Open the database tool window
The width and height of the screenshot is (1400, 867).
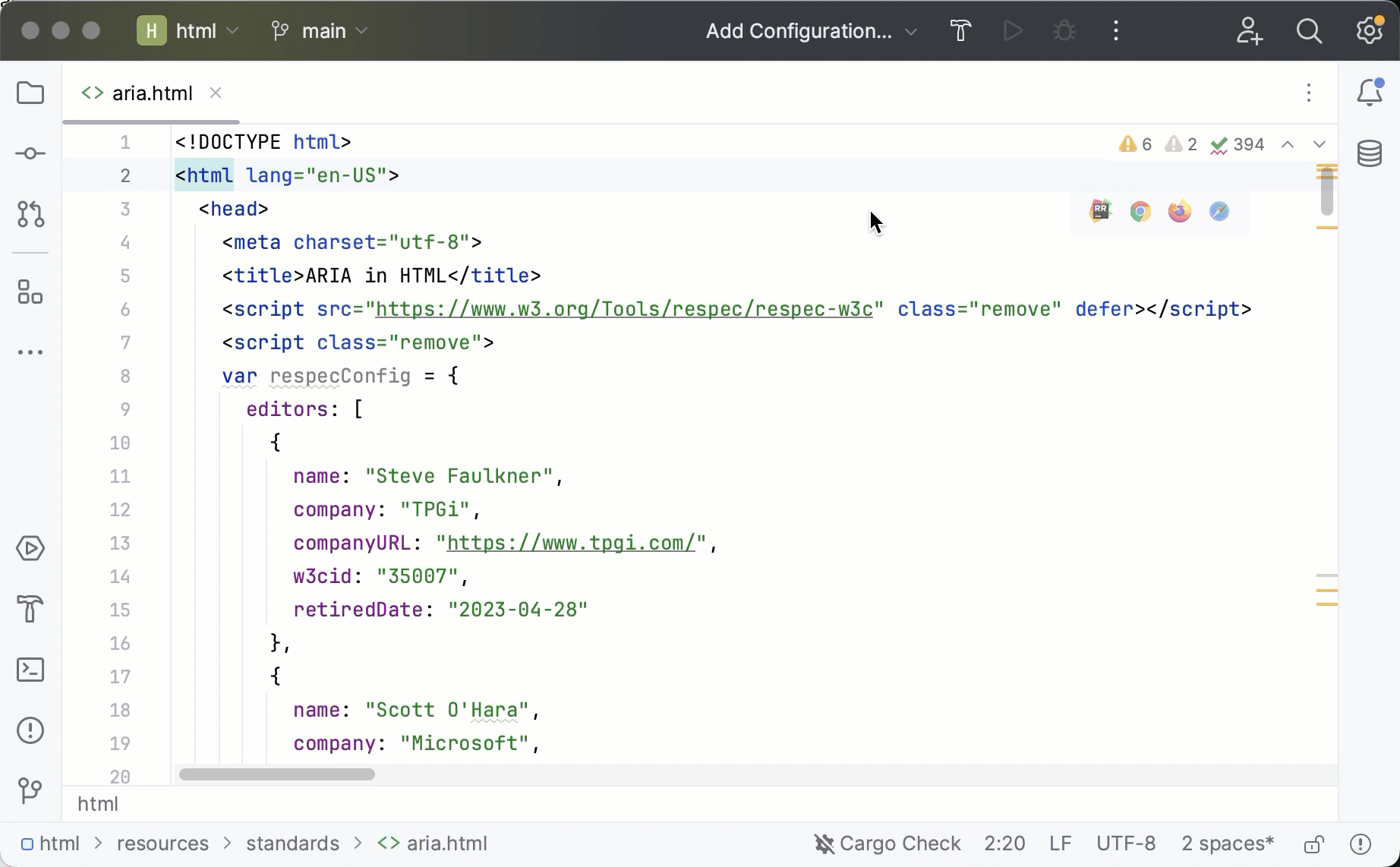1369,153
